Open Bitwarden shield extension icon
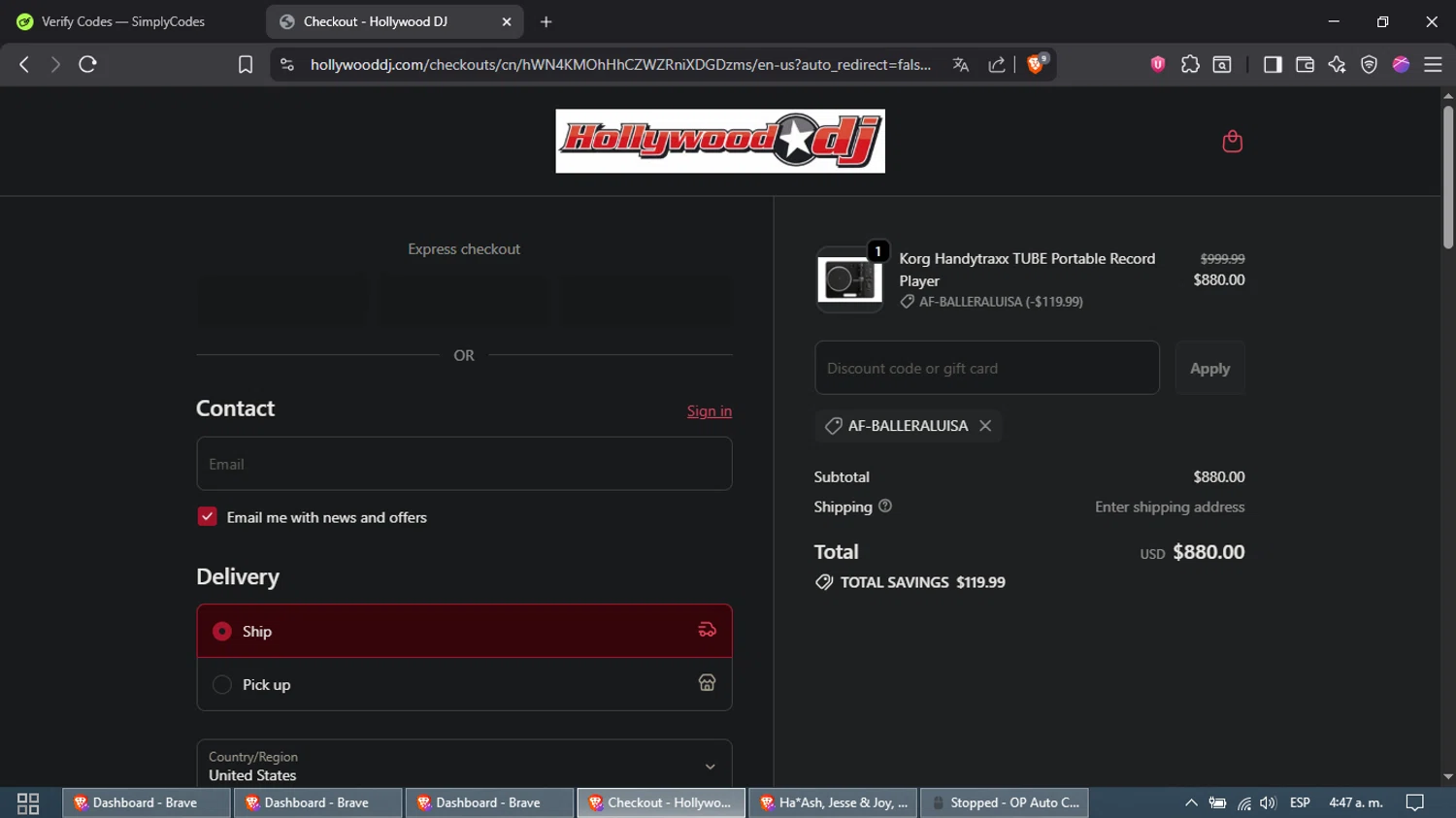 coord(1158,64)
